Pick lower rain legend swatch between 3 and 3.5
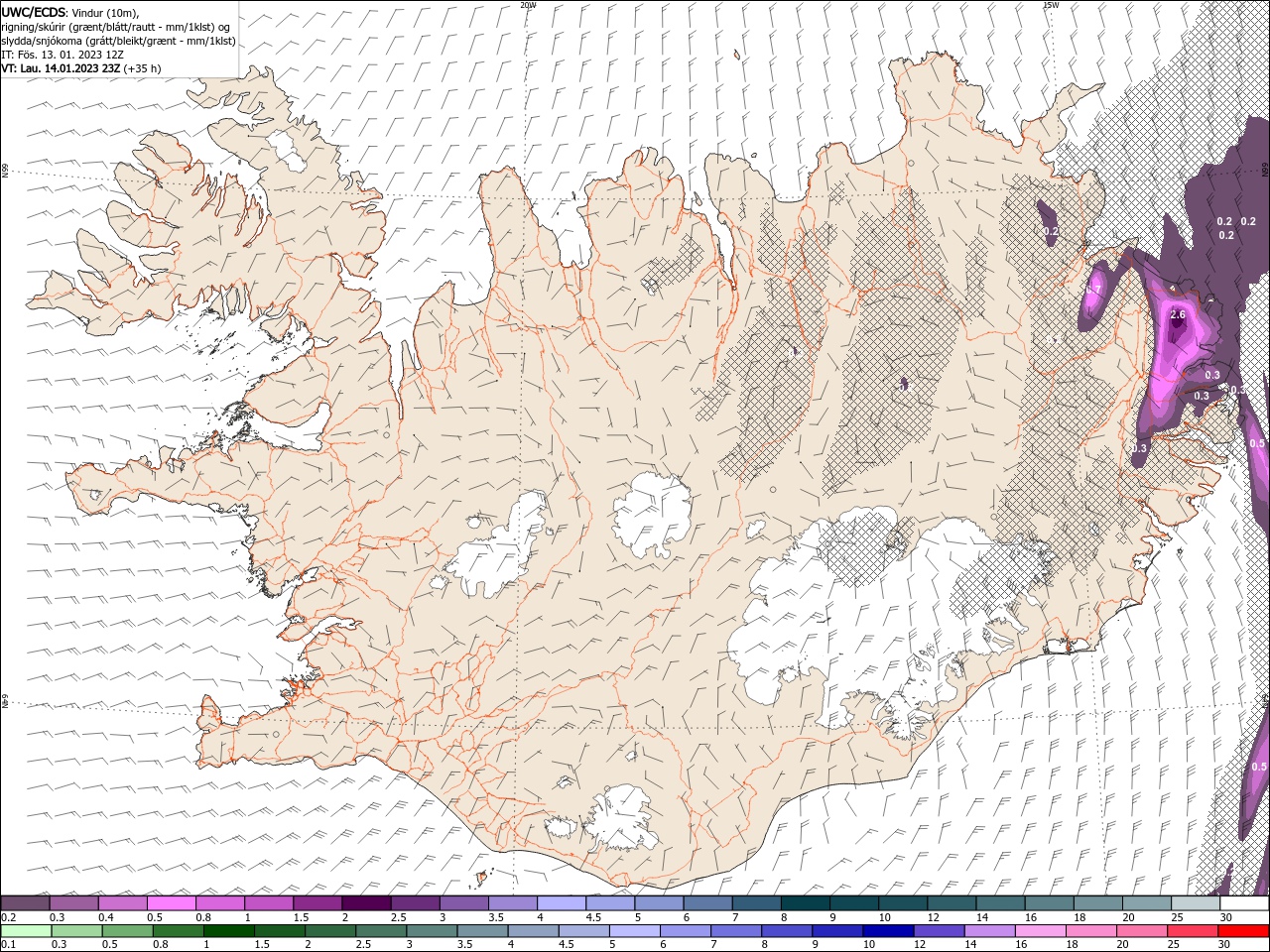The width and height of the screenshot is (1270, 952). pyautogui.click(x=432, y=930)
